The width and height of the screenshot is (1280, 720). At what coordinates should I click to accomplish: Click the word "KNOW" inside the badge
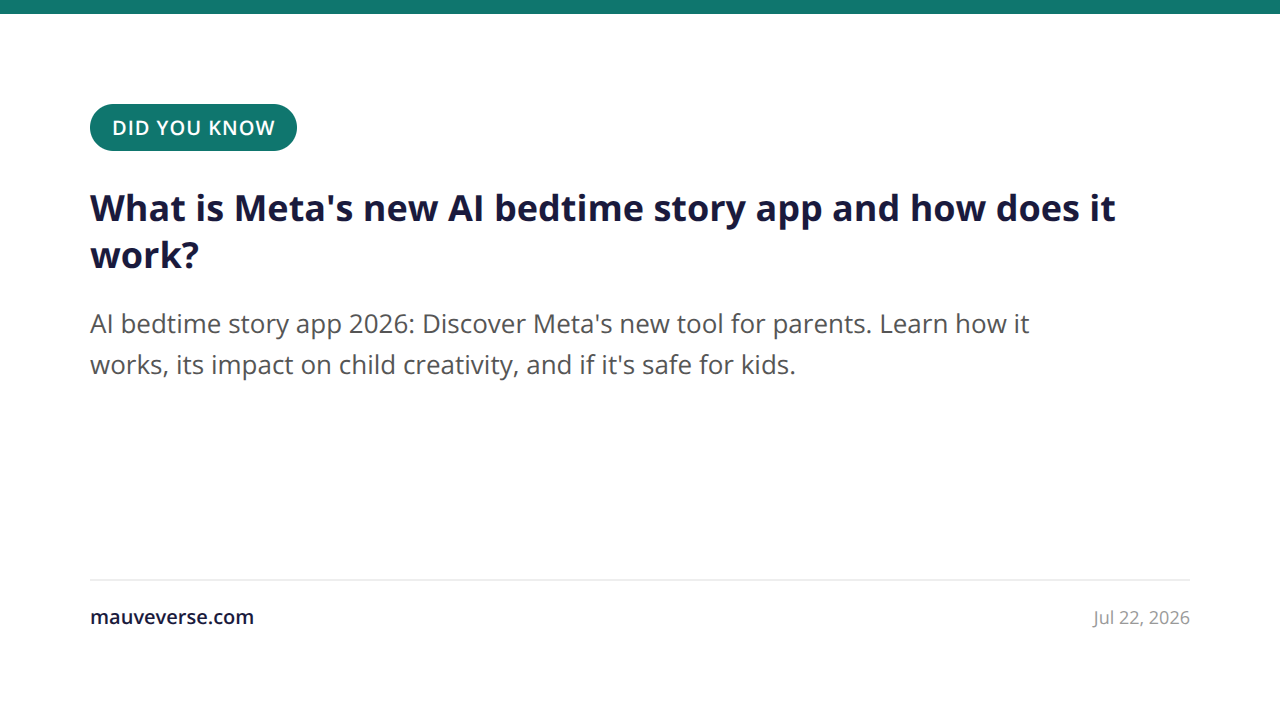(241, 128)
